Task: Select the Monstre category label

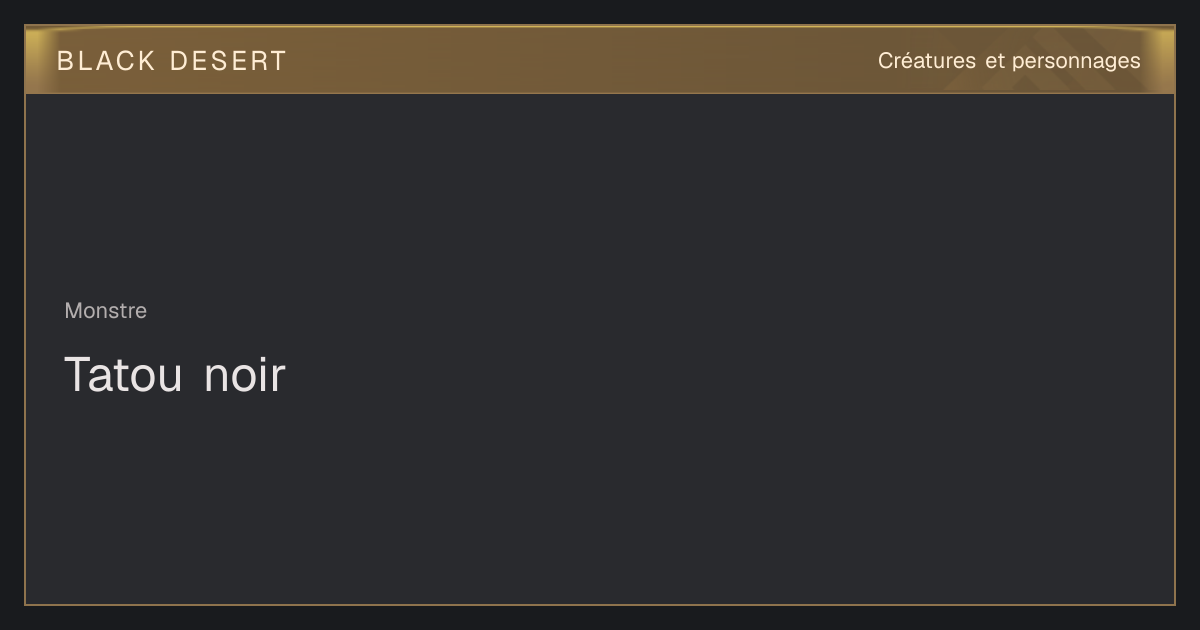Action: click(x=105, y=311)
